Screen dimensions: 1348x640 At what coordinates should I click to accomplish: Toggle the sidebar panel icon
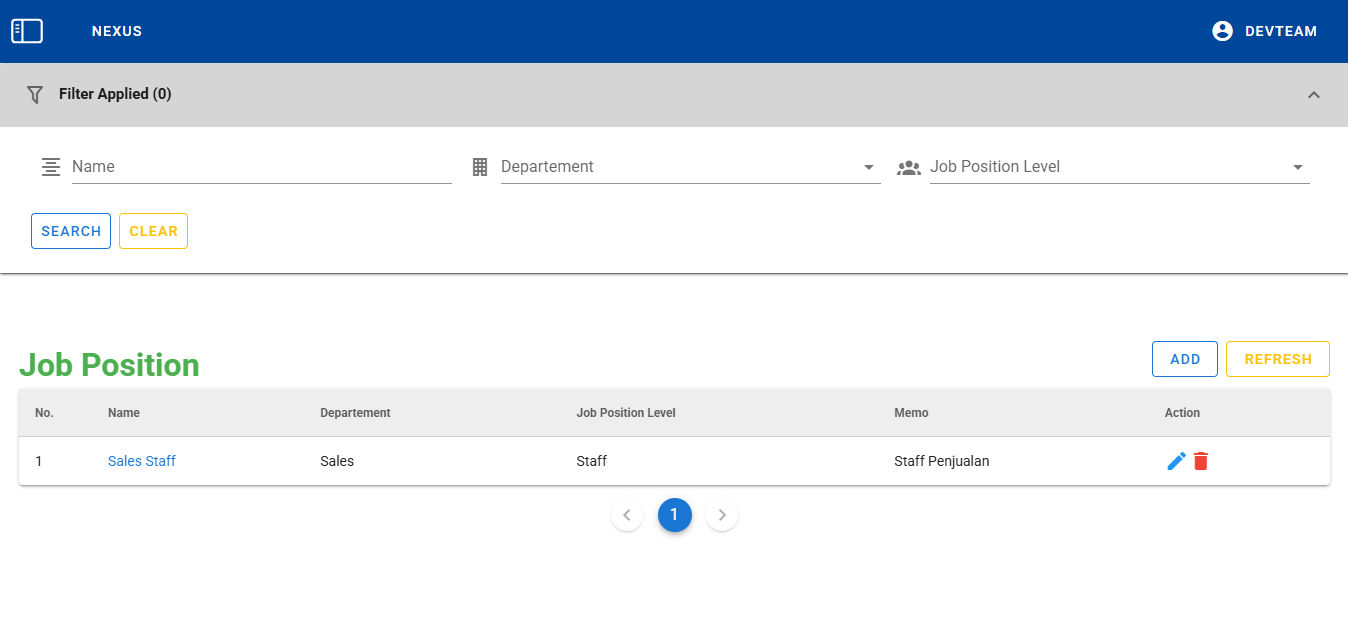click(x=27, y=31)
